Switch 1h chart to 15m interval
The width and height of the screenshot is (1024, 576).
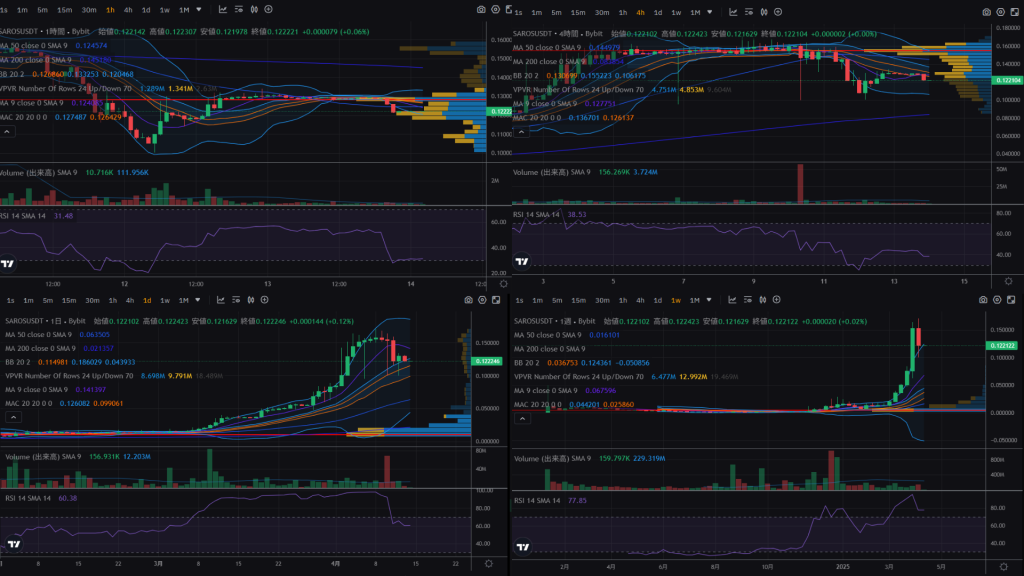point(65,10)
